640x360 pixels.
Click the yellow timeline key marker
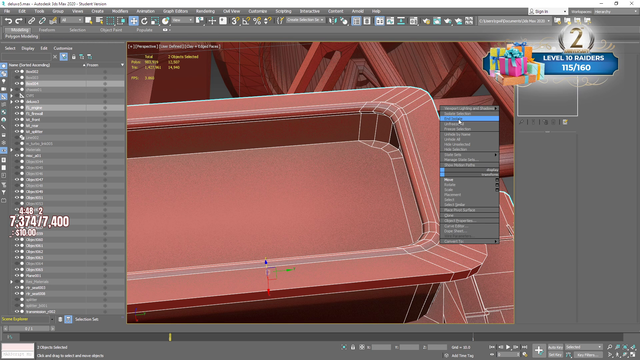pos(170,337)
